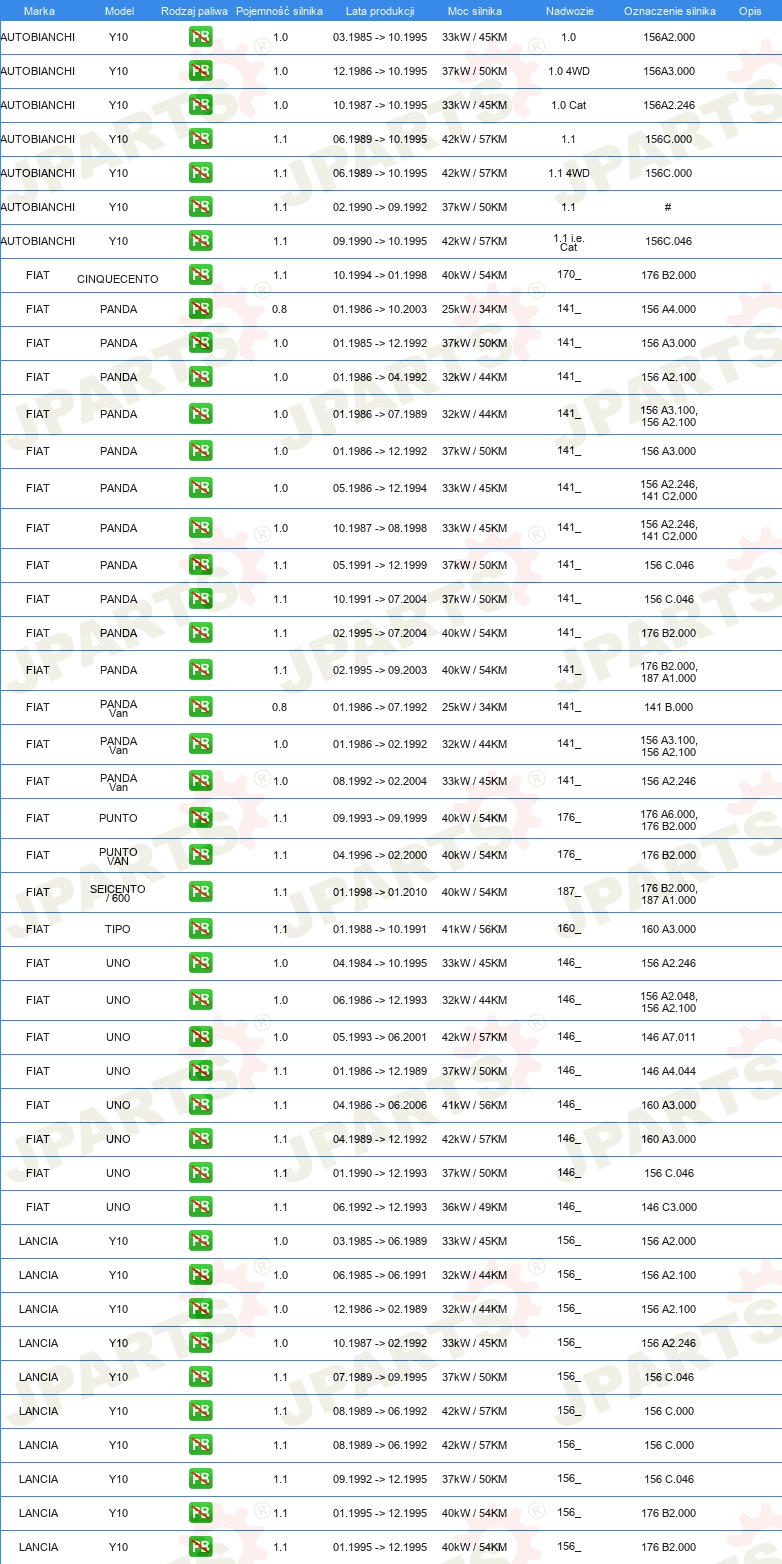This screenshot has height=1564, width=782.
Task: Click engine code 146 A4.044
Action: click(669, 1071)
